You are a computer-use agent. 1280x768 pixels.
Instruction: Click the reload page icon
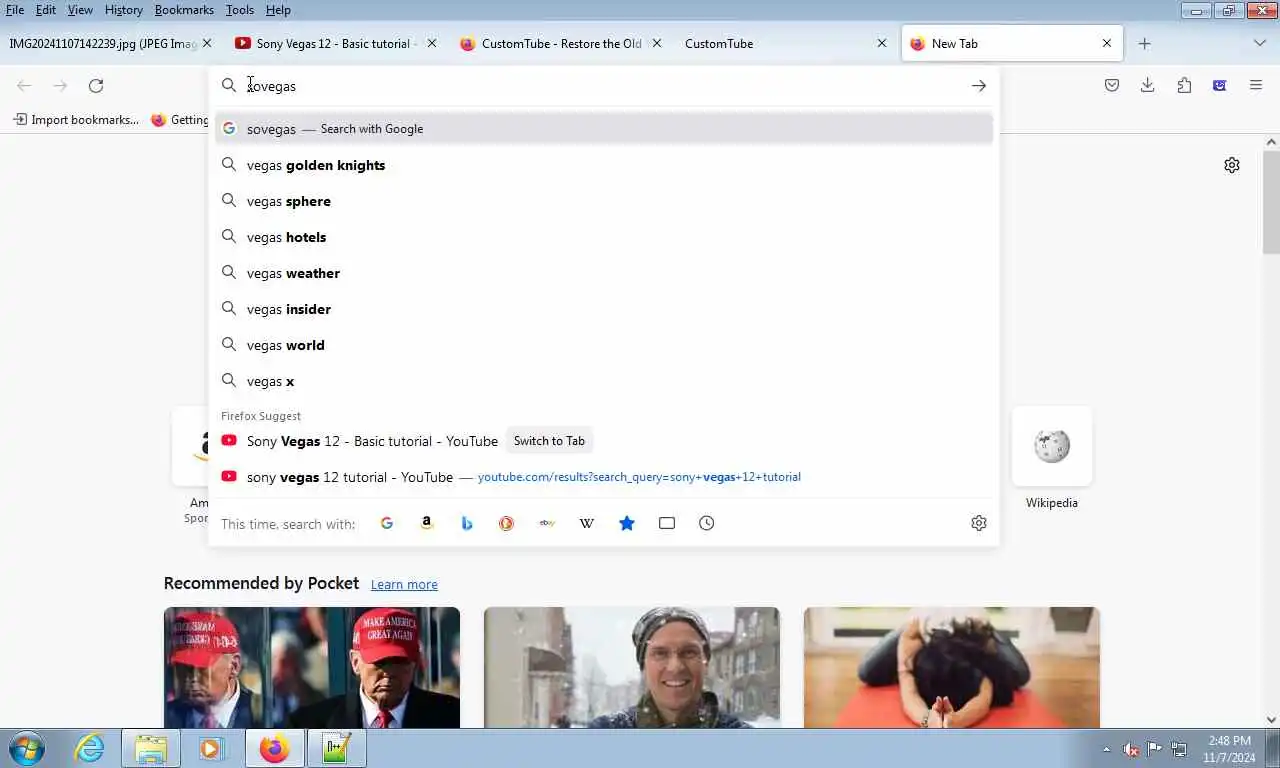(96, 86)
